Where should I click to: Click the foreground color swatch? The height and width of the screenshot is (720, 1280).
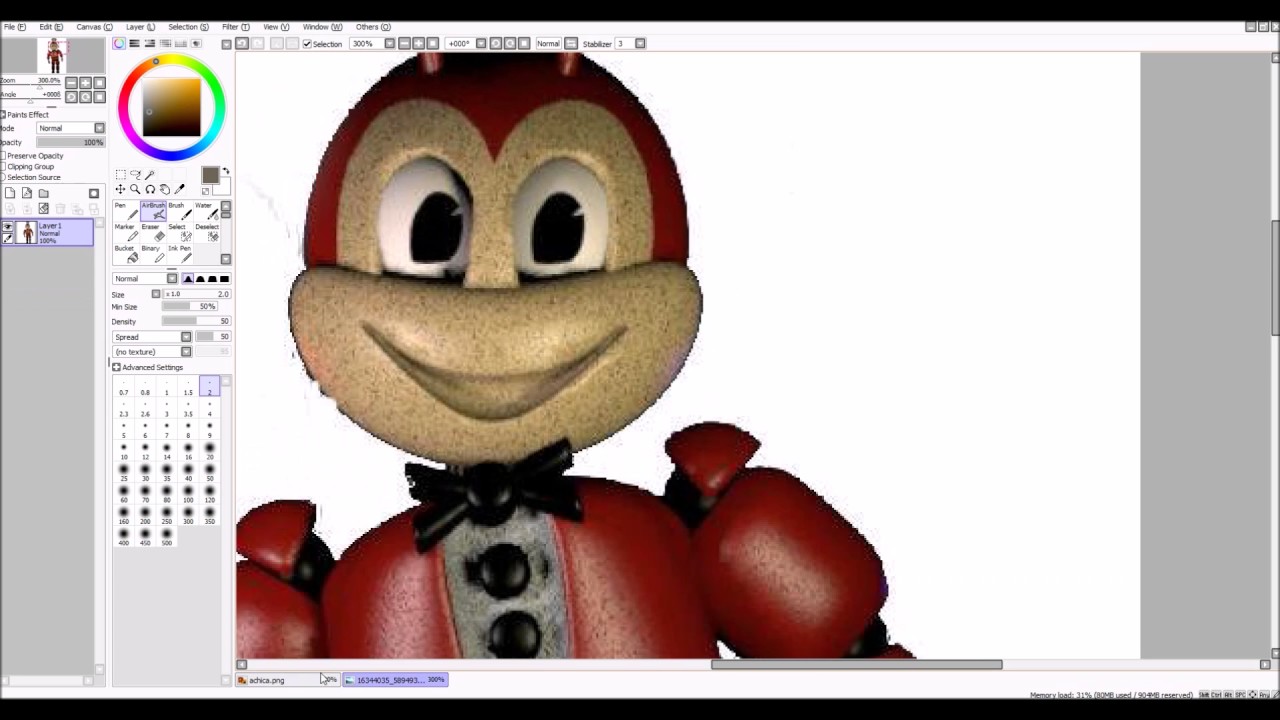coord(210,175)
